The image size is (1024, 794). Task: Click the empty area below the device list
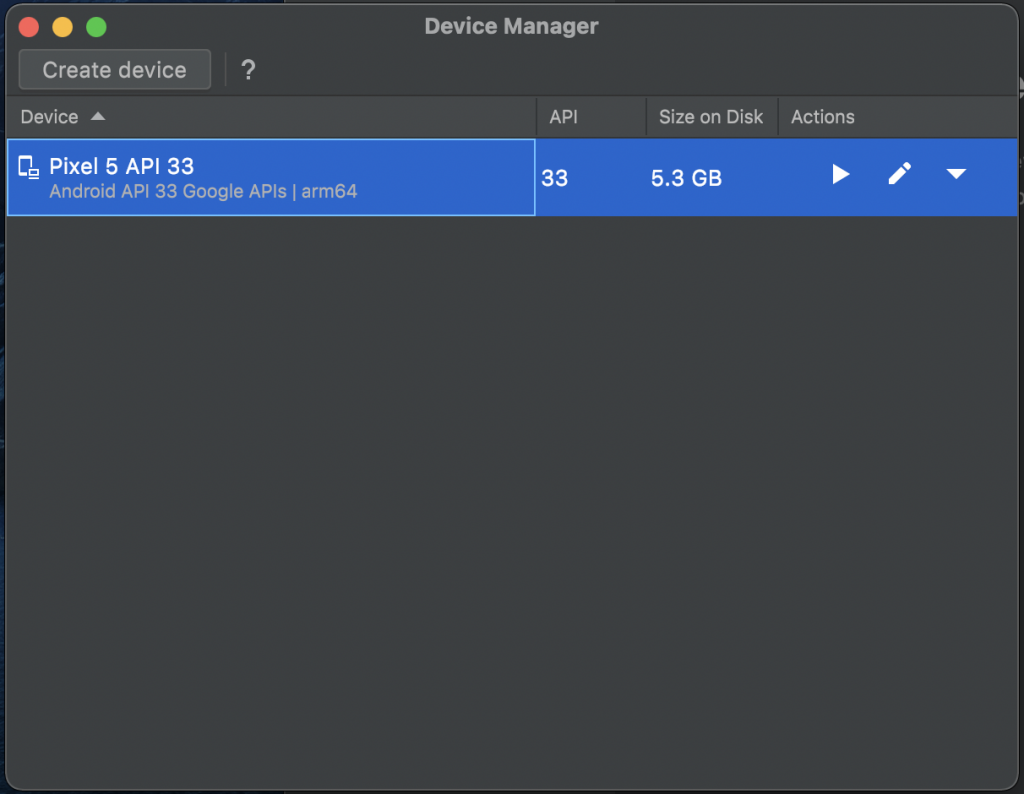point(510,480)
